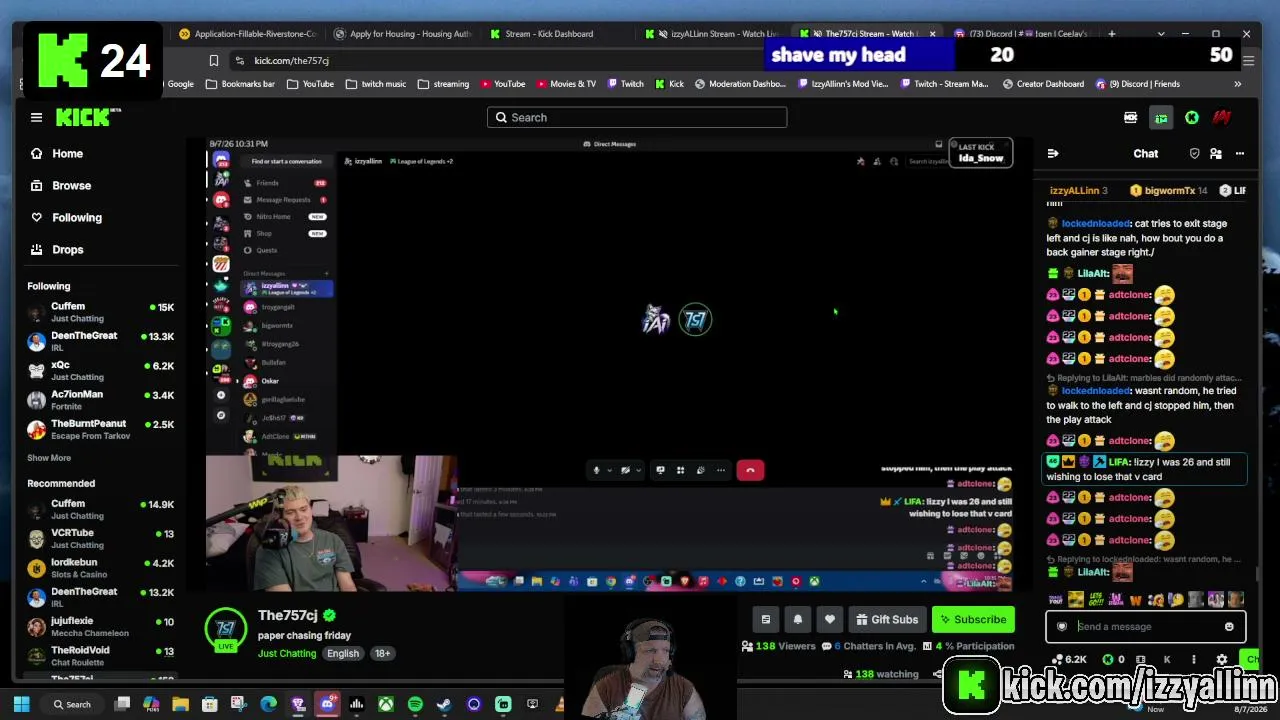Open Cuffem in Following list
Screen dimensions: 1280x720
pos(100,312)
